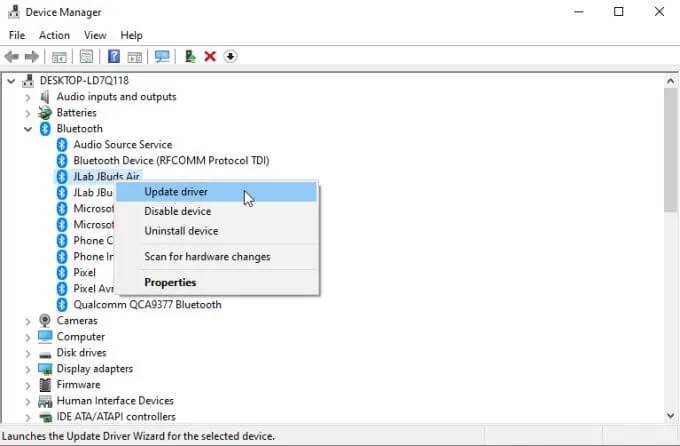Click the scrollbar down arrow
The width and height of the screenshot is (680, 446).
coord(670,416)
